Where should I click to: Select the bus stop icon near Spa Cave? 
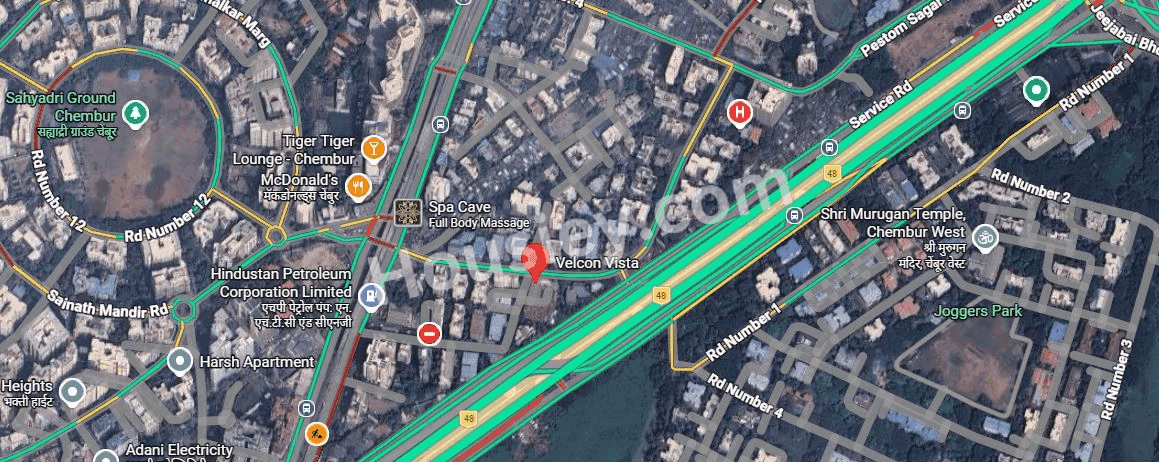click(441, 124)
